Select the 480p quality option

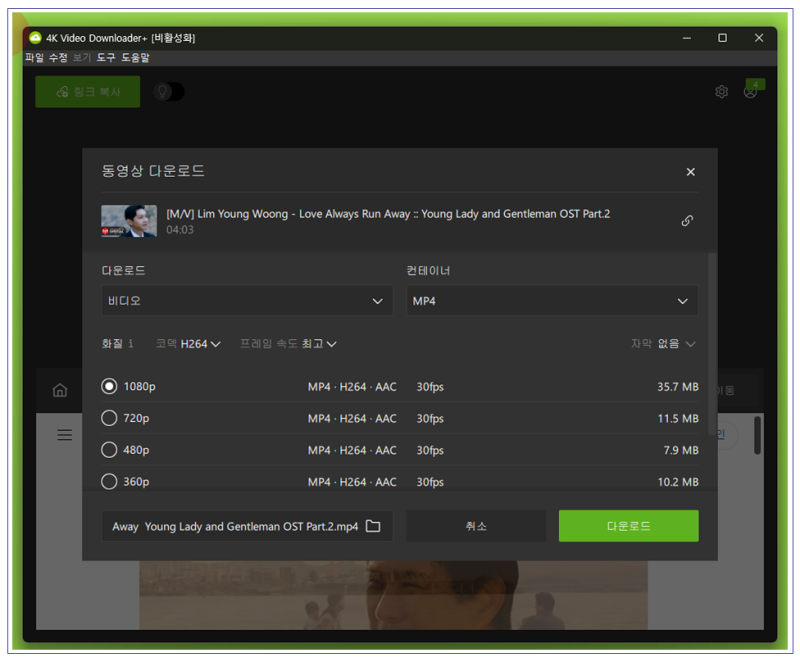pyautogui.click(x=109, y=449)
